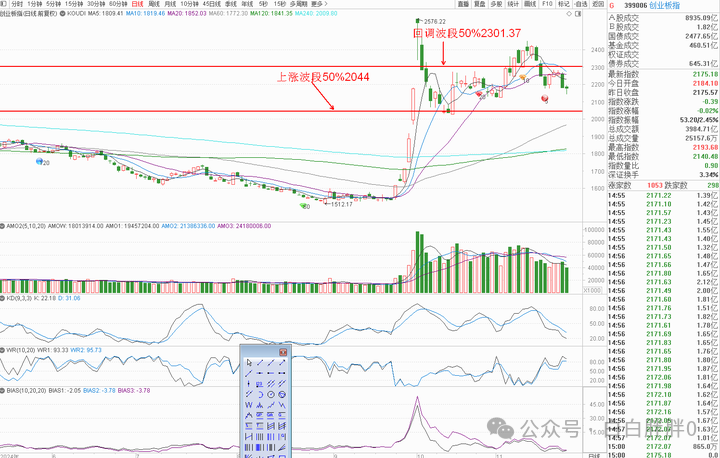This screenshot has height=458, width=720.
Task: Click the X1000 volume scale label
Action: click(592, 290)
